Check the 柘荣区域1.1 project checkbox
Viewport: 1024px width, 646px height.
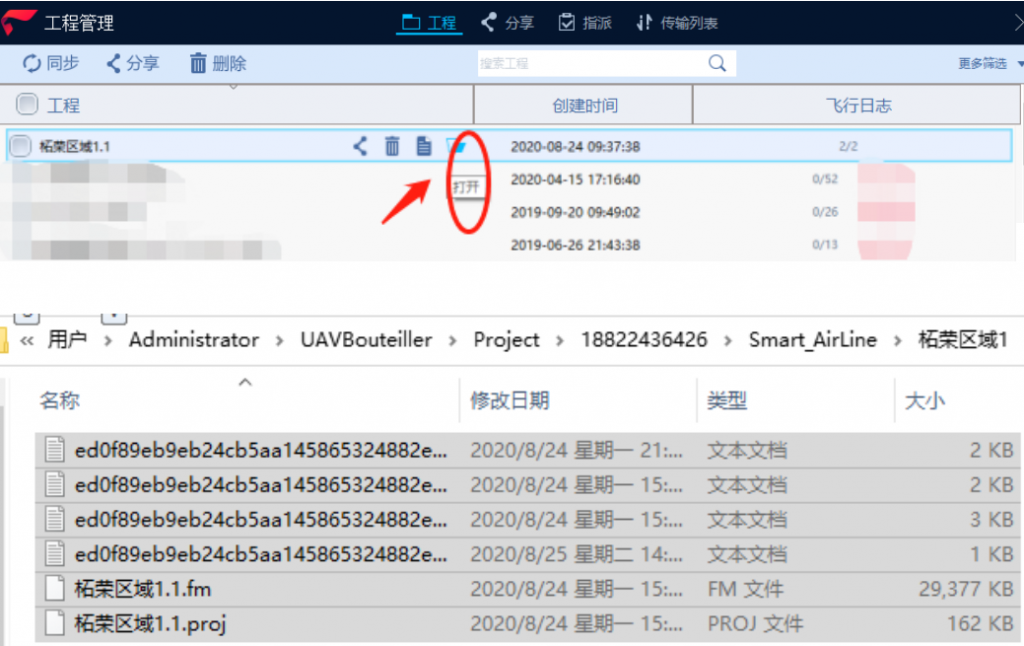(x=20, y=146)
